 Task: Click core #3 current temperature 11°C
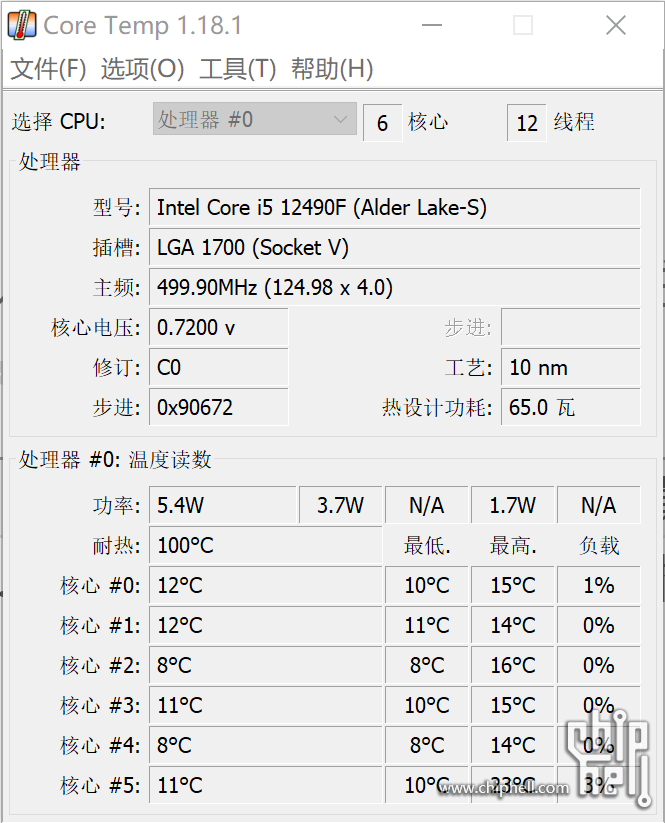coord(266,705)
